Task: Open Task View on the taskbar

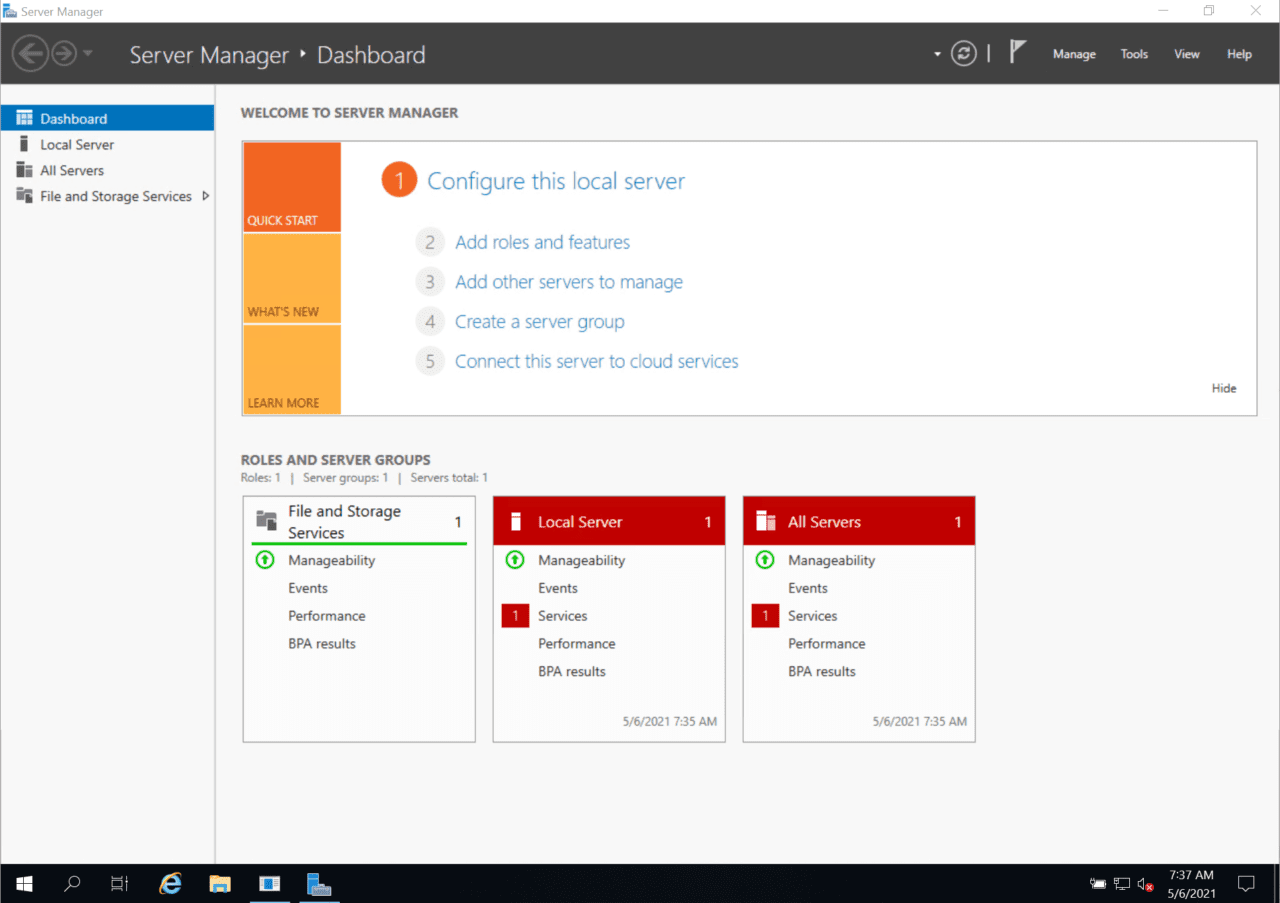Action: (120, 884)
